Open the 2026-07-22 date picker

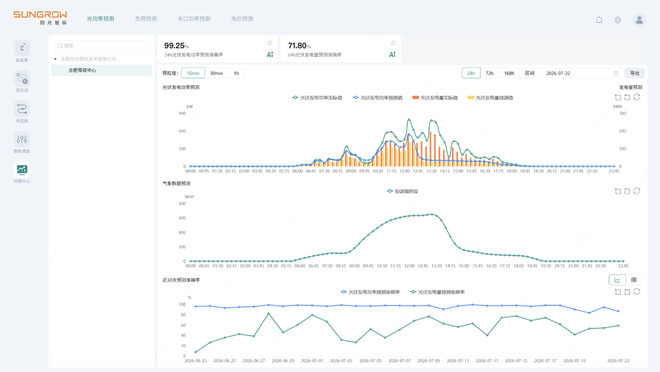point(582,73)
